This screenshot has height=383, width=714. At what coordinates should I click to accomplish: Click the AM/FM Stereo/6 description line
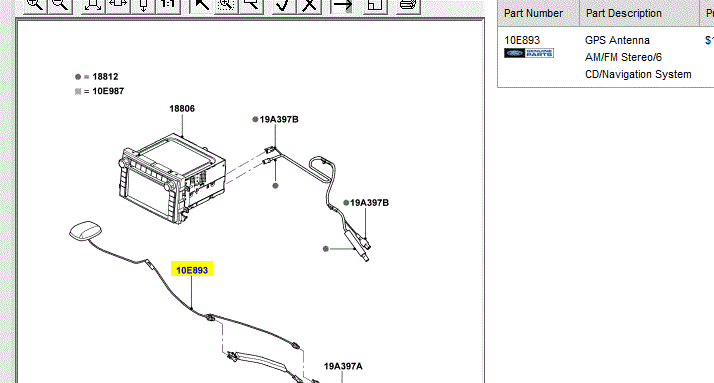click(x=623, y=57)
